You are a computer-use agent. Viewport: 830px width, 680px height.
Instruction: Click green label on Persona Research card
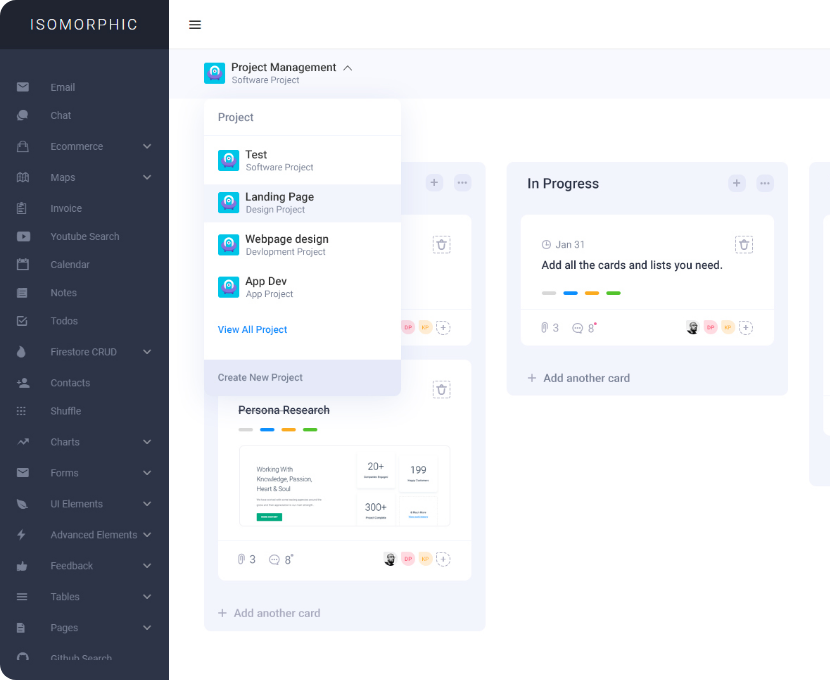(x=310, y=430)
